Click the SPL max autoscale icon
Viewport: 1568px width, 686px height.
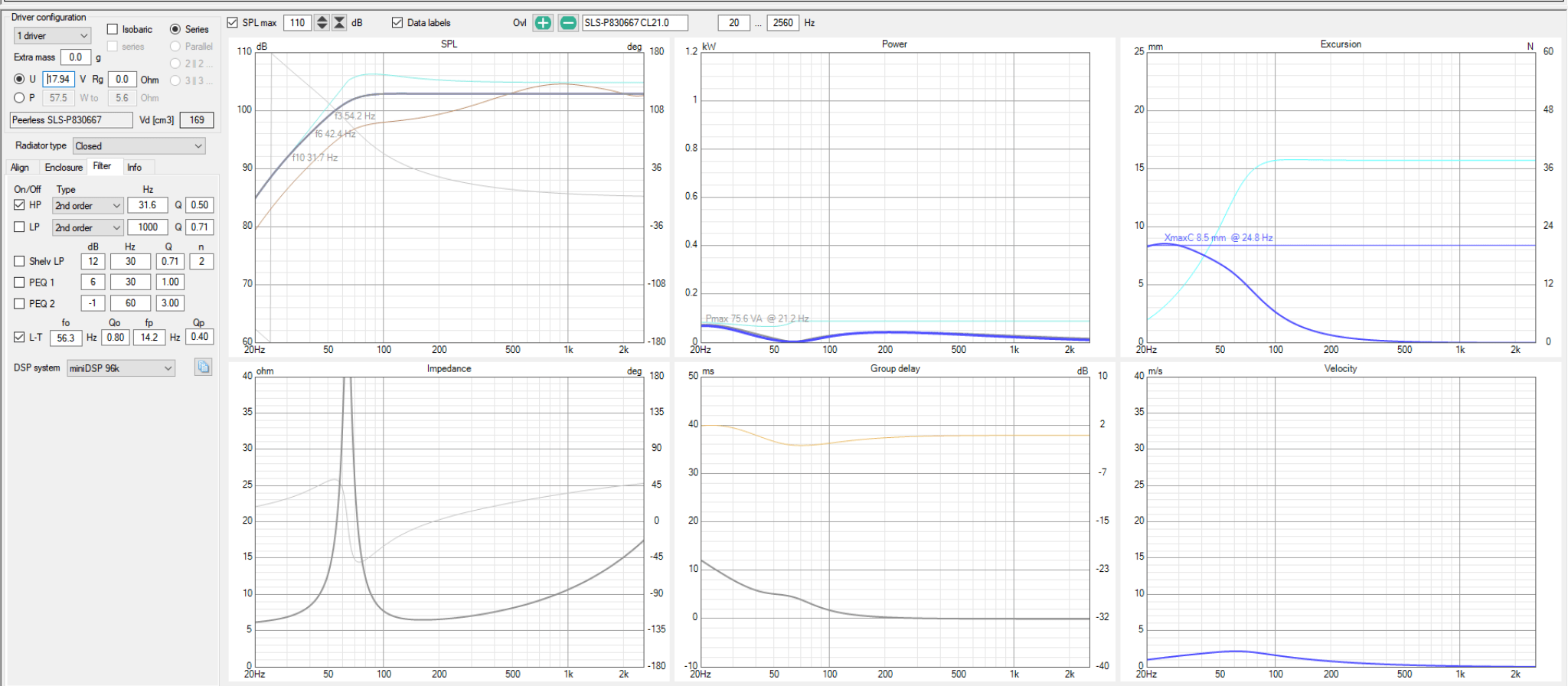tap(339, 23)
